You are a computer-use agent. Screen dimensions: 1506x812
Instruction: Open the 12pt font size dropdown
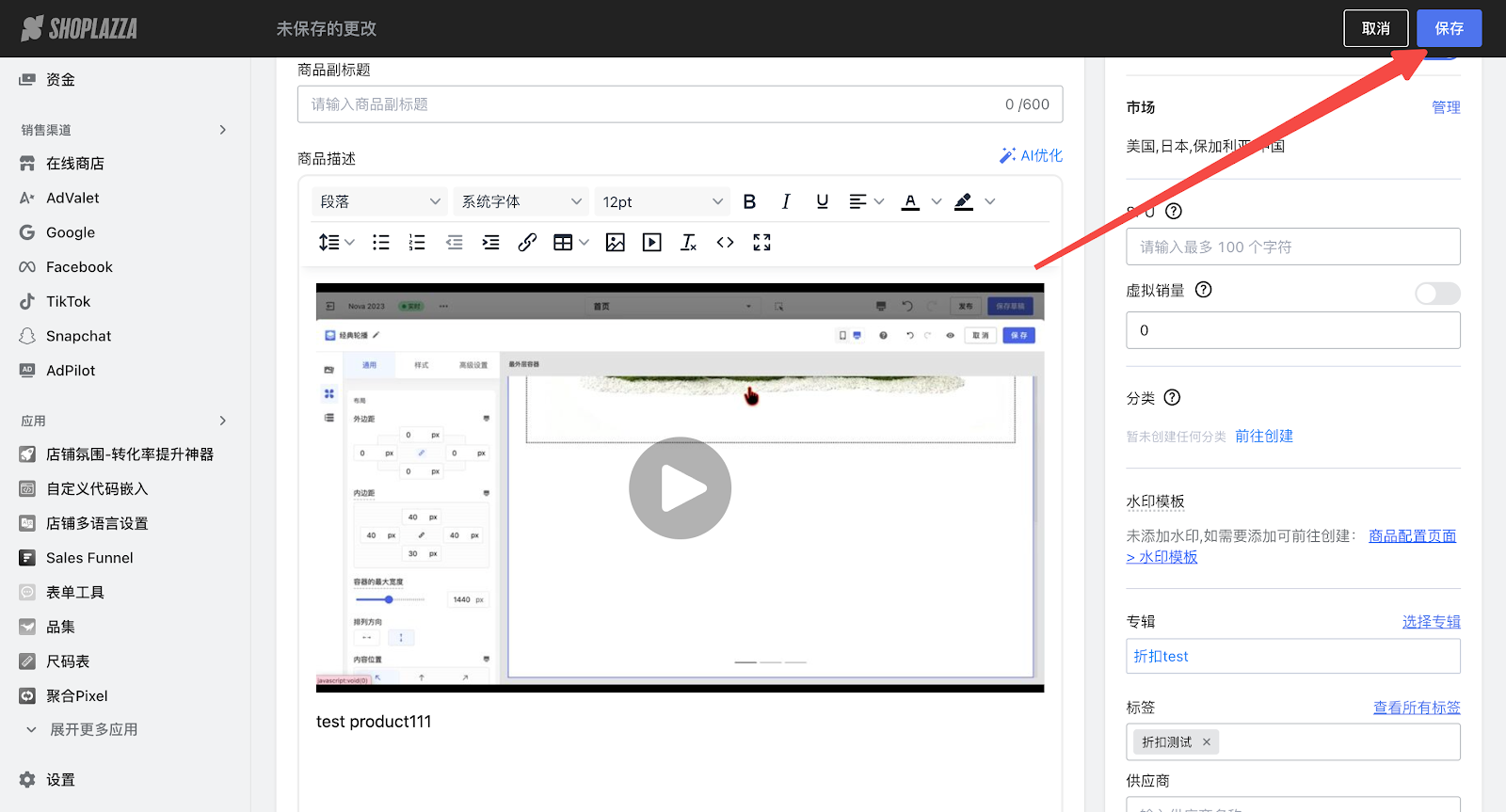pos(662,201)
